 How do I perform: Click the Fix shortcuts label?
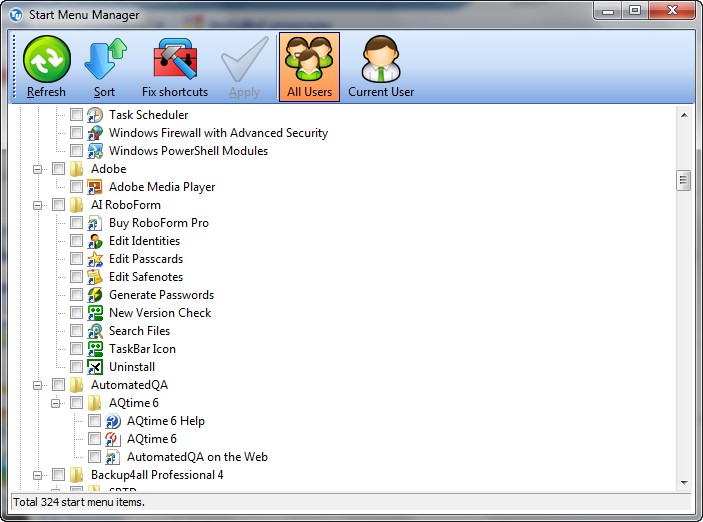[175, 92]
